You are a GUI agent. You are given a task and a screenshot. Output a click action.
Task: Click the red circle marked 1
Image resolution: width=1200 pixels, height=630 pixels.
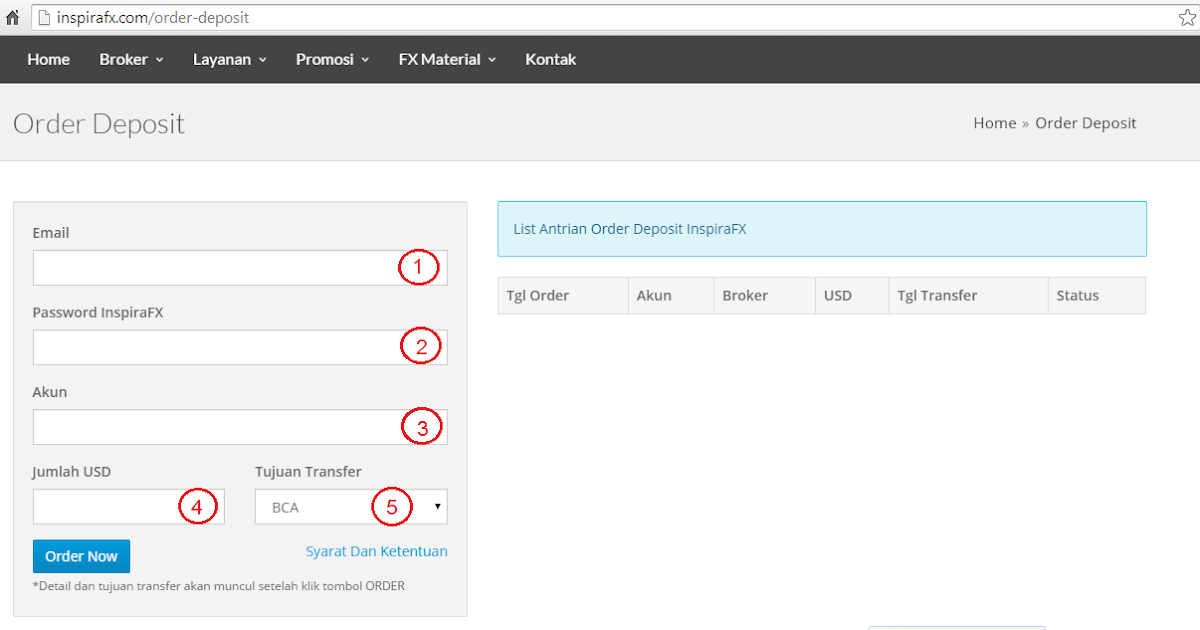[421, 267]
